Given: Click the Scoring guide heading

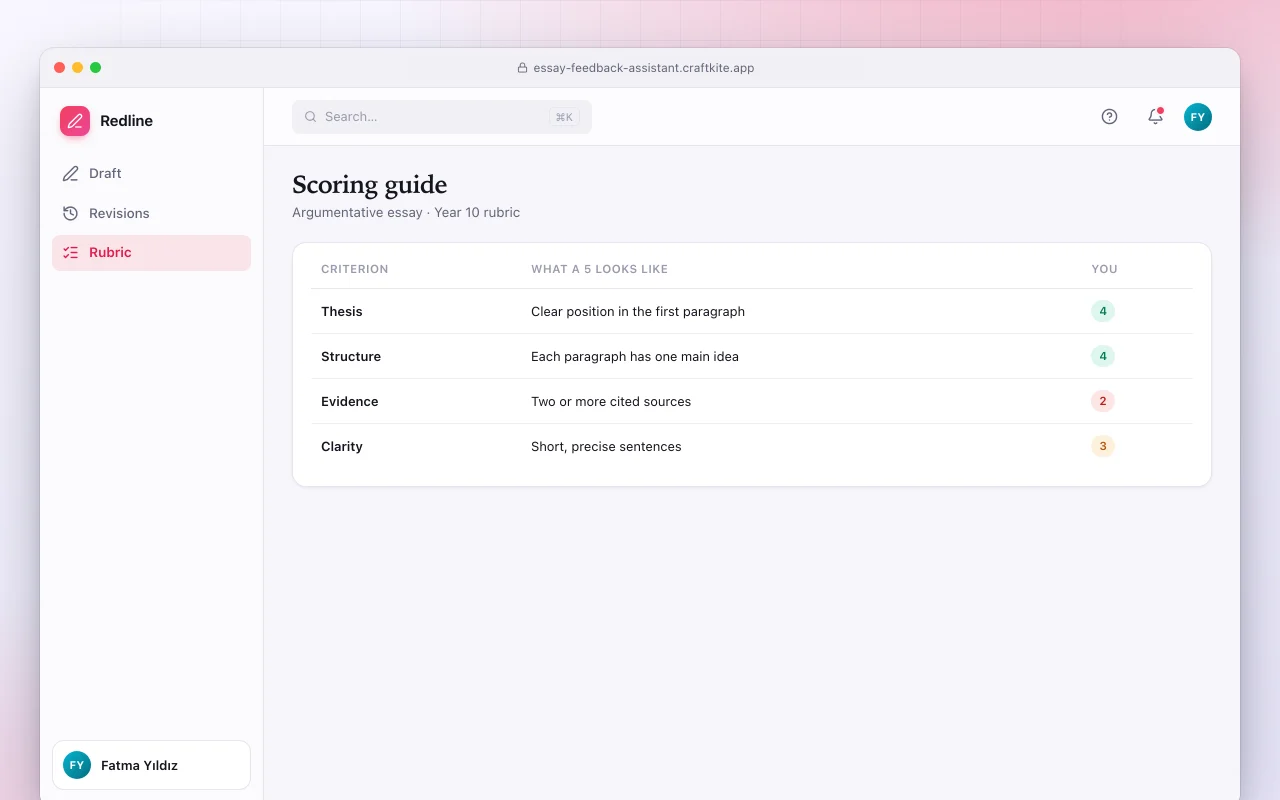Looking at the screenshot, I should 370,184.
